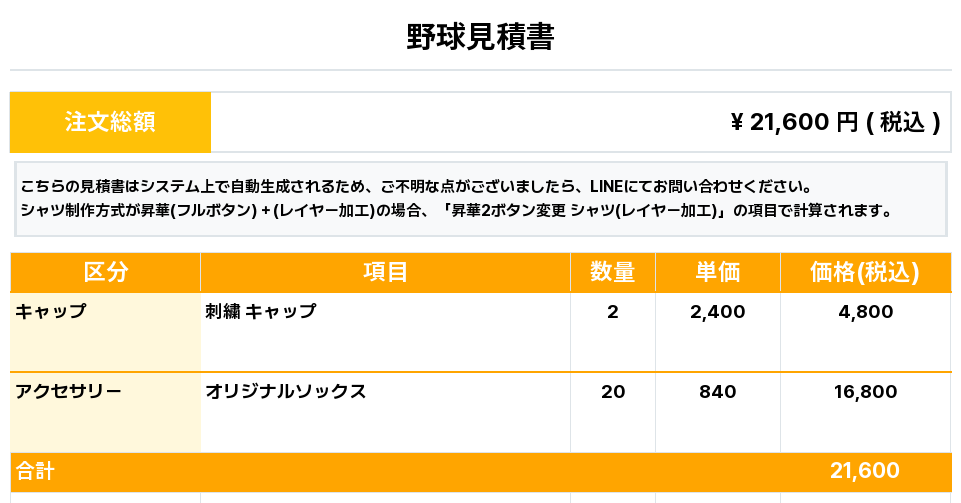The height and width of the screenshot is (503, 961).
Task: Select the オリジナルソックス item cell
Action: point(386,412)
